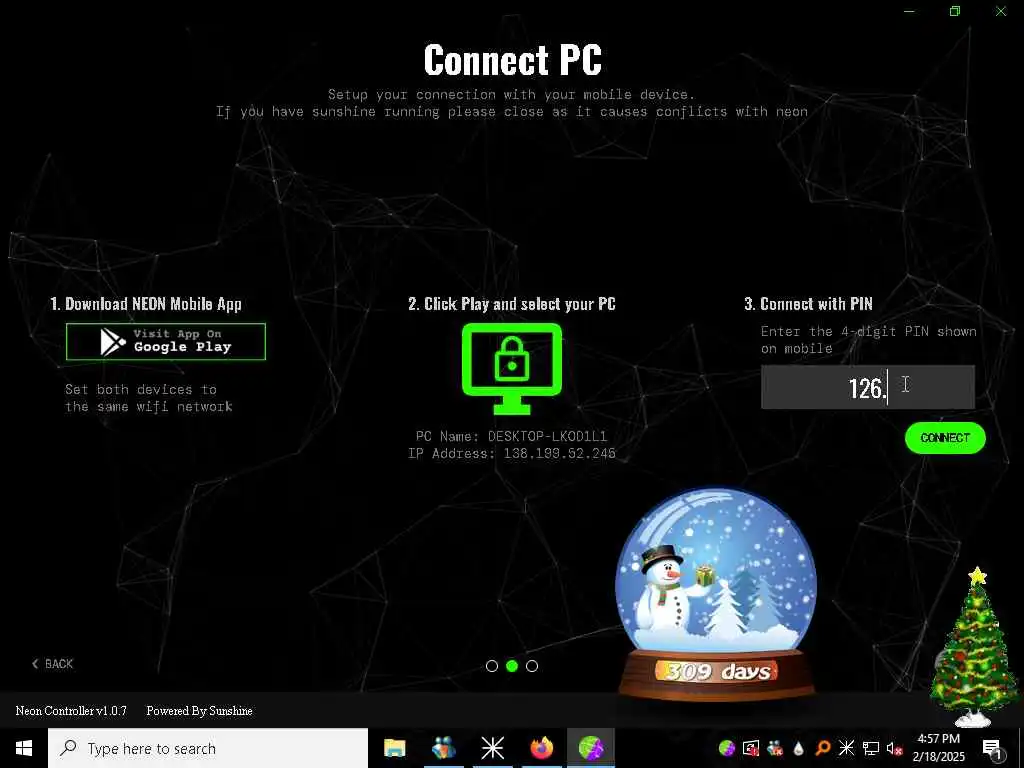Open the network status tray icon
The image size is (1024, 768).
pyautogui.click(x=871, y=748)
